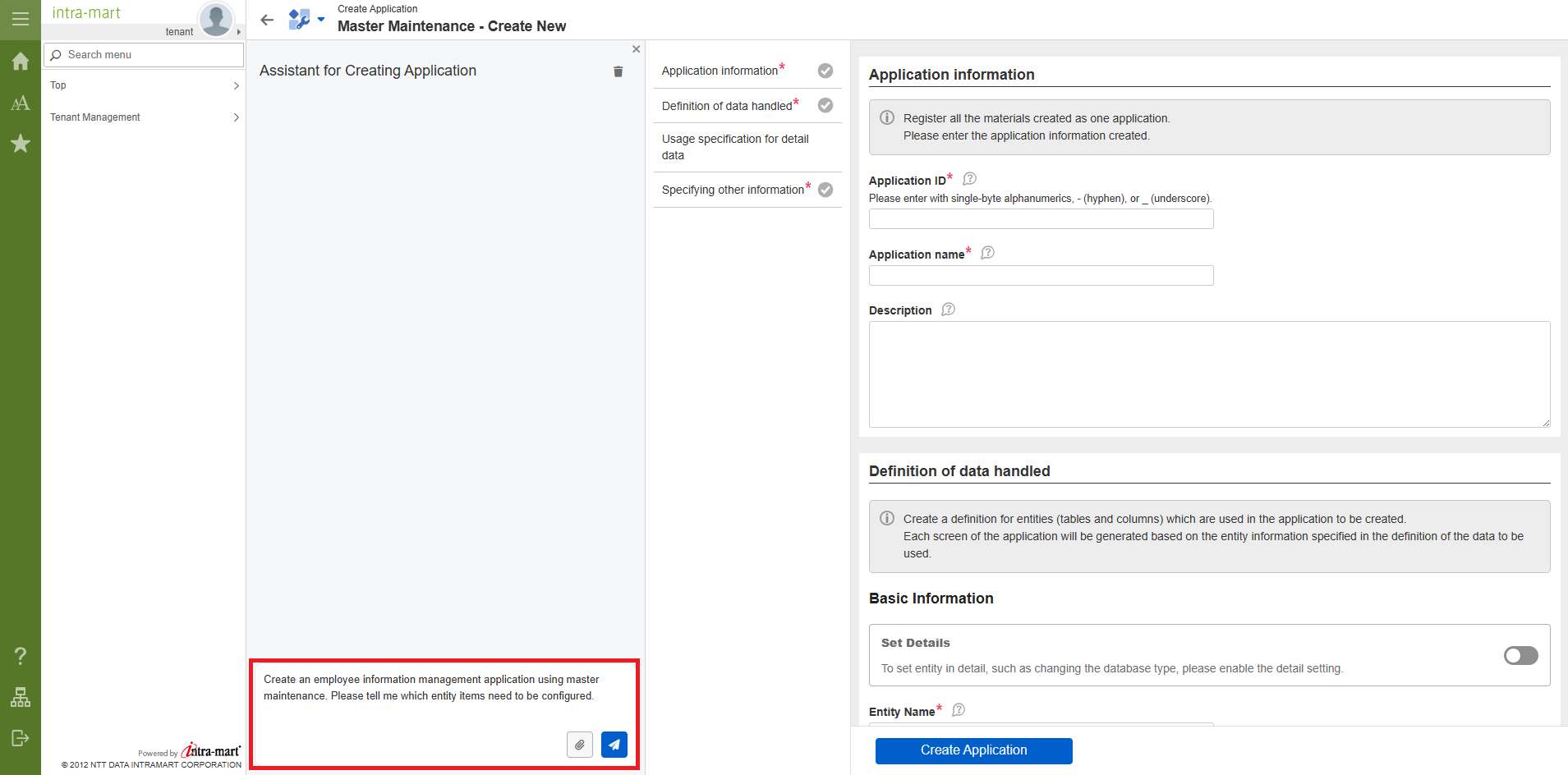Expand Tenant Management menu
1568x775 pixels.
click(x=144, y=117)
